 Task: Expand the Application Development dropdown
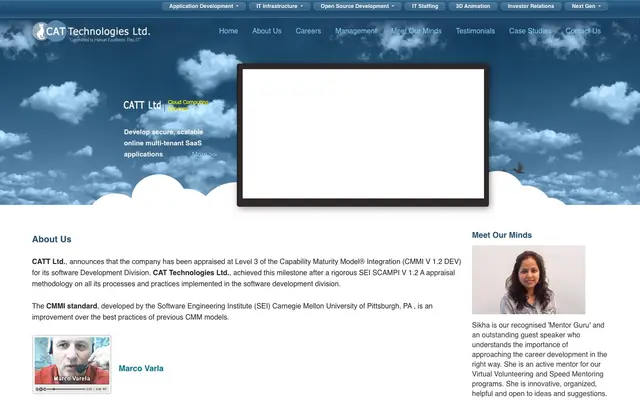[x=204, y=6]
